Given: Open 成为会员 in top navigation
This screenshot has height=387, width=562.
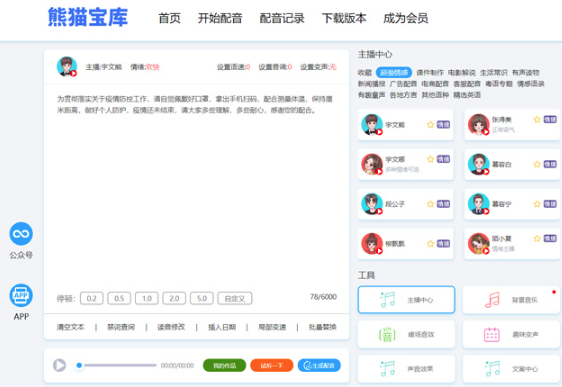Looking at the screenshot, I should pos(406,18).
